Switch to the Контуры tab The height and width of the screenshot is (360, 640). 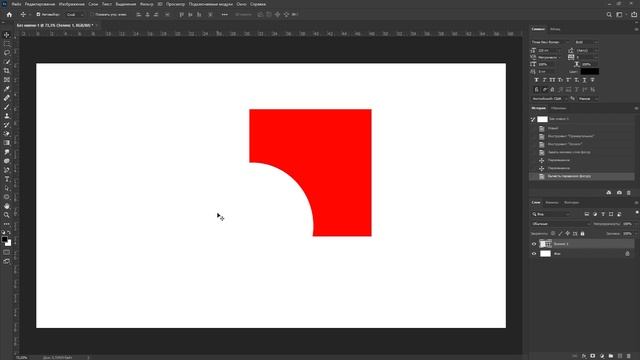(x=571, y=202)
